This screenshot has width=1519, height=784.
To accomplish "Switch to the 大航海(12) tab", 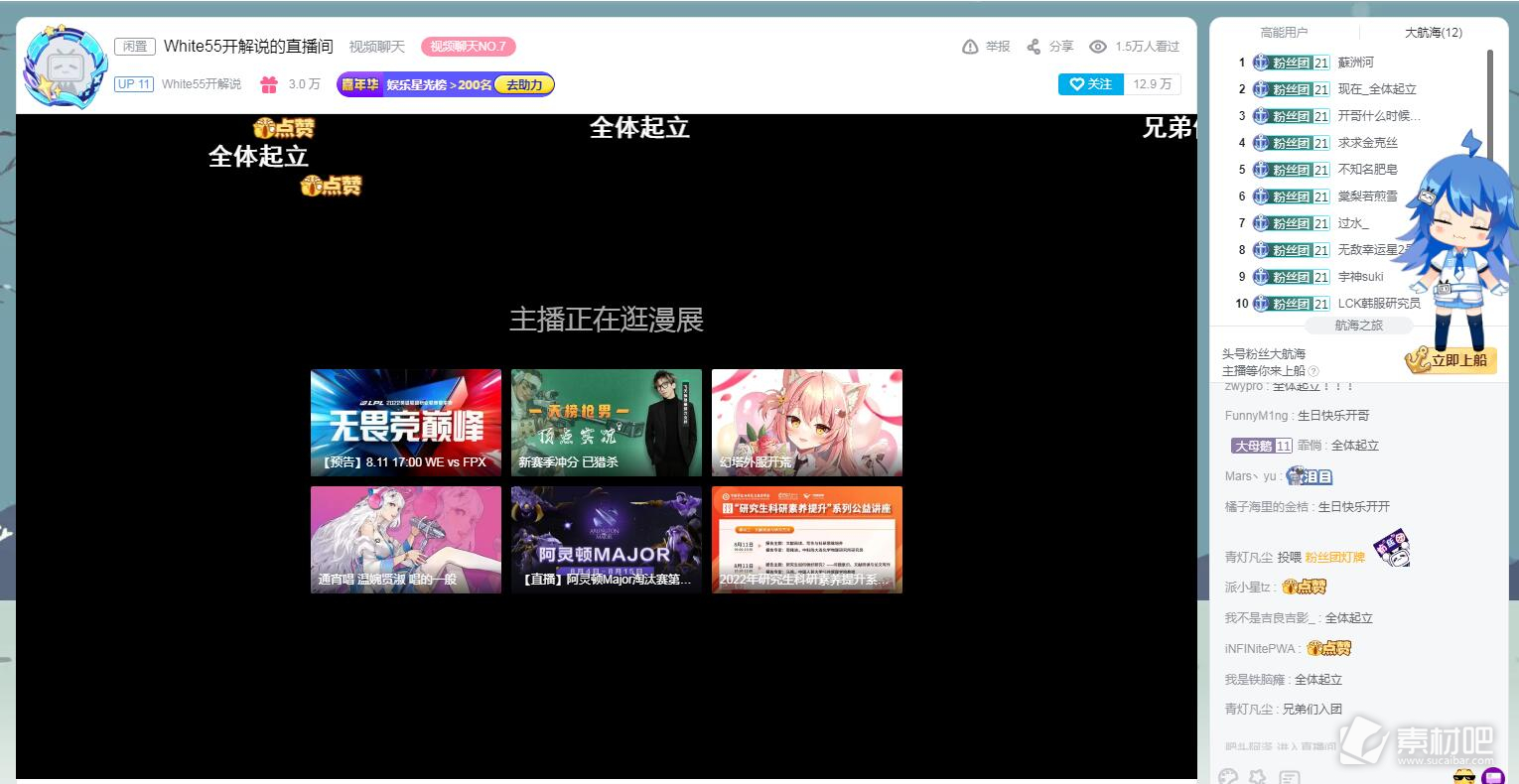I will 1433,33.
